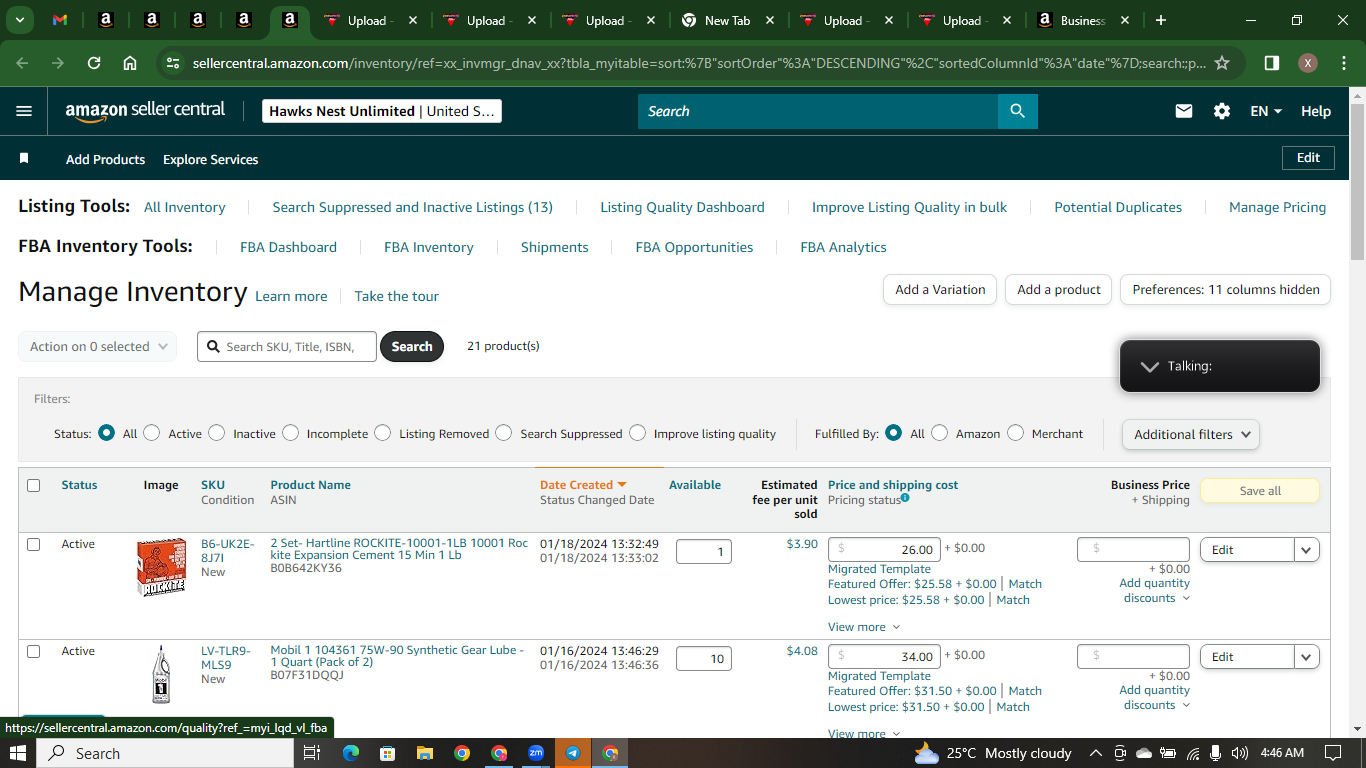
Task: Click the browser Home icon
Action: 130,63
